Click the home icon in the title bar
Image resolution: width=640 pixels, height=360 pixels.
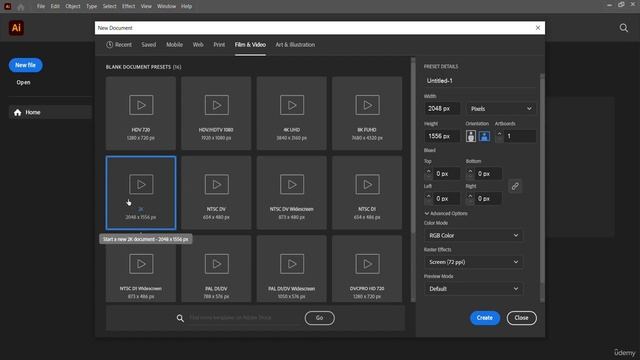tap(21, 7)
